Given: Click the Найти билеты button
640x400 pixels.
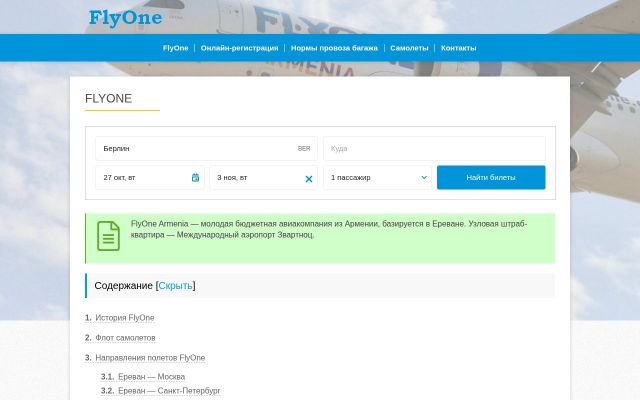Looking at the screenshot, I should click(491, 178).
